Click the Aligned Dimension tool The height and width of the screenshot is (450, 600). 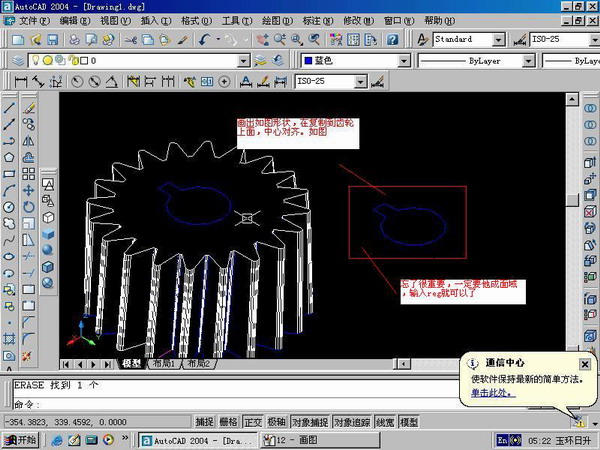click(38, 81)
